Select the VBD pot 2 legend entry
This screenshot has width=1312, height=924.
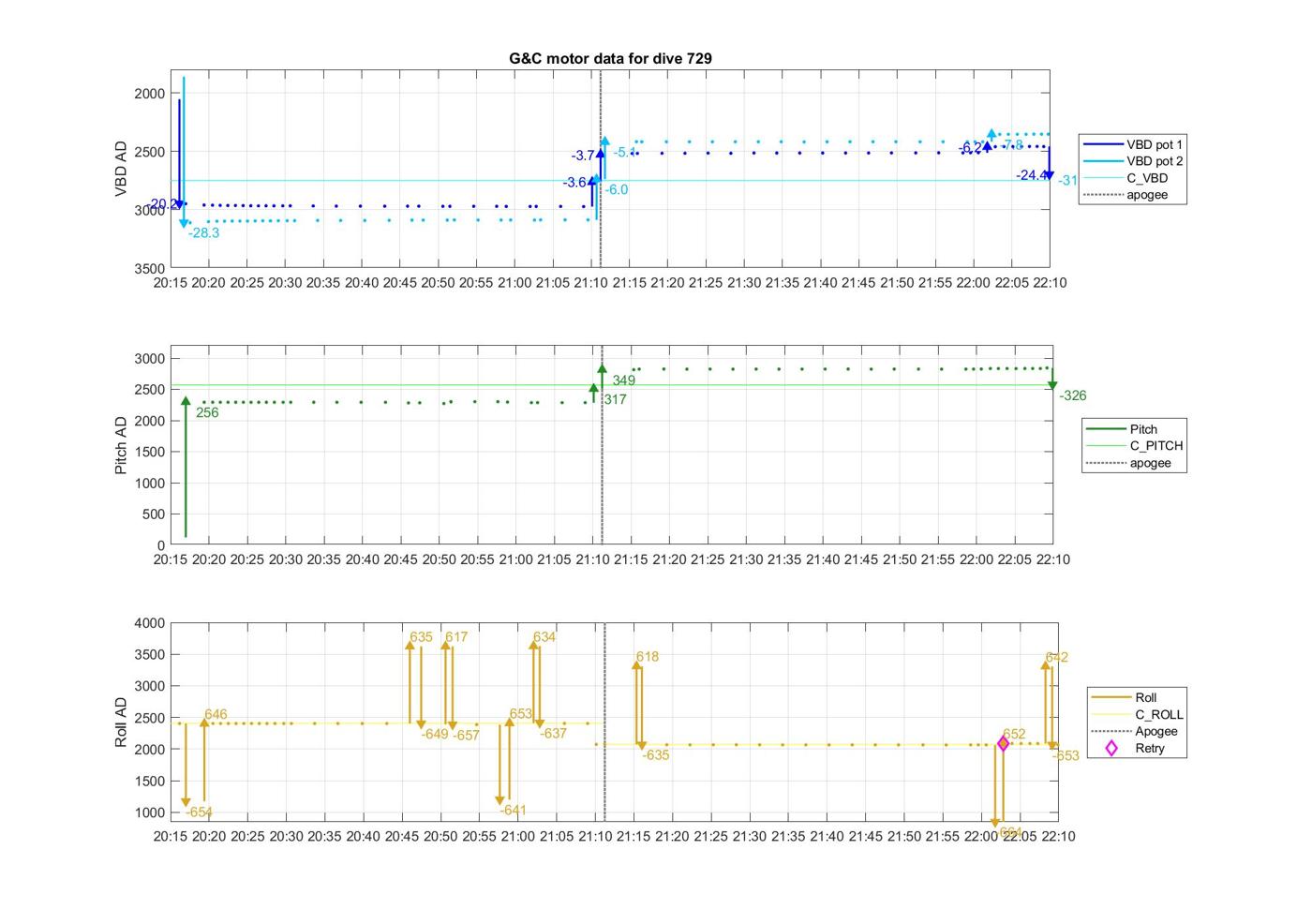point(1132,161)
